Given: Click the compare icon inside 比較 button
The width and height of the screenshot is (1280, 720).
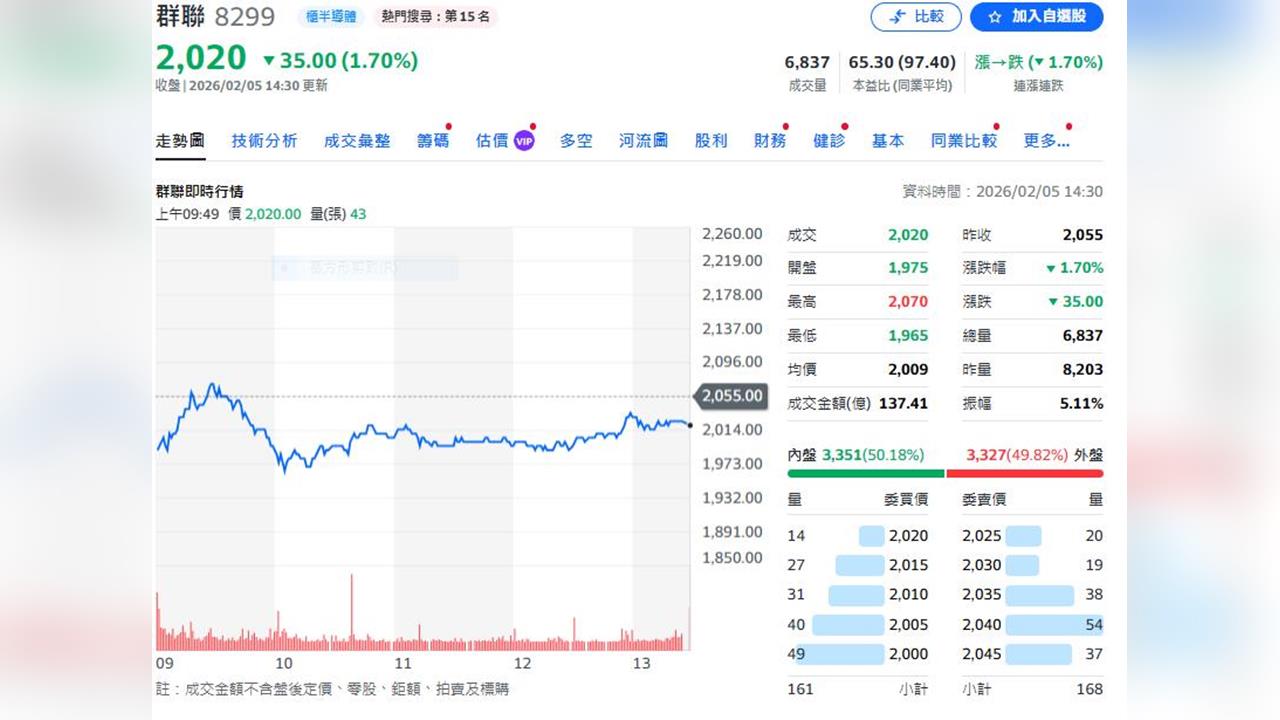Looking at the screenshot, I should point(897,17).
